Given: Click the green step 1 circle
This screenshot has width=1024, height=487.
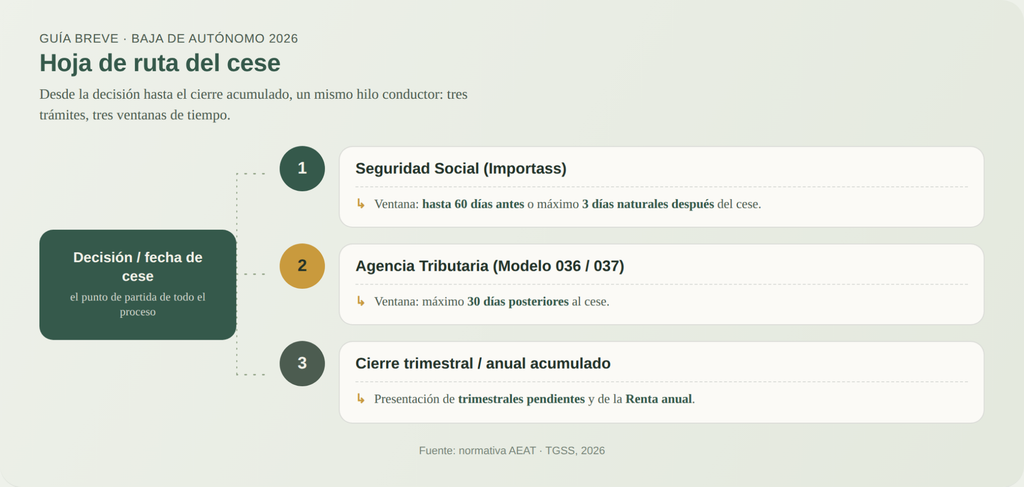Looking at the screenshot, I should point(302,168).
